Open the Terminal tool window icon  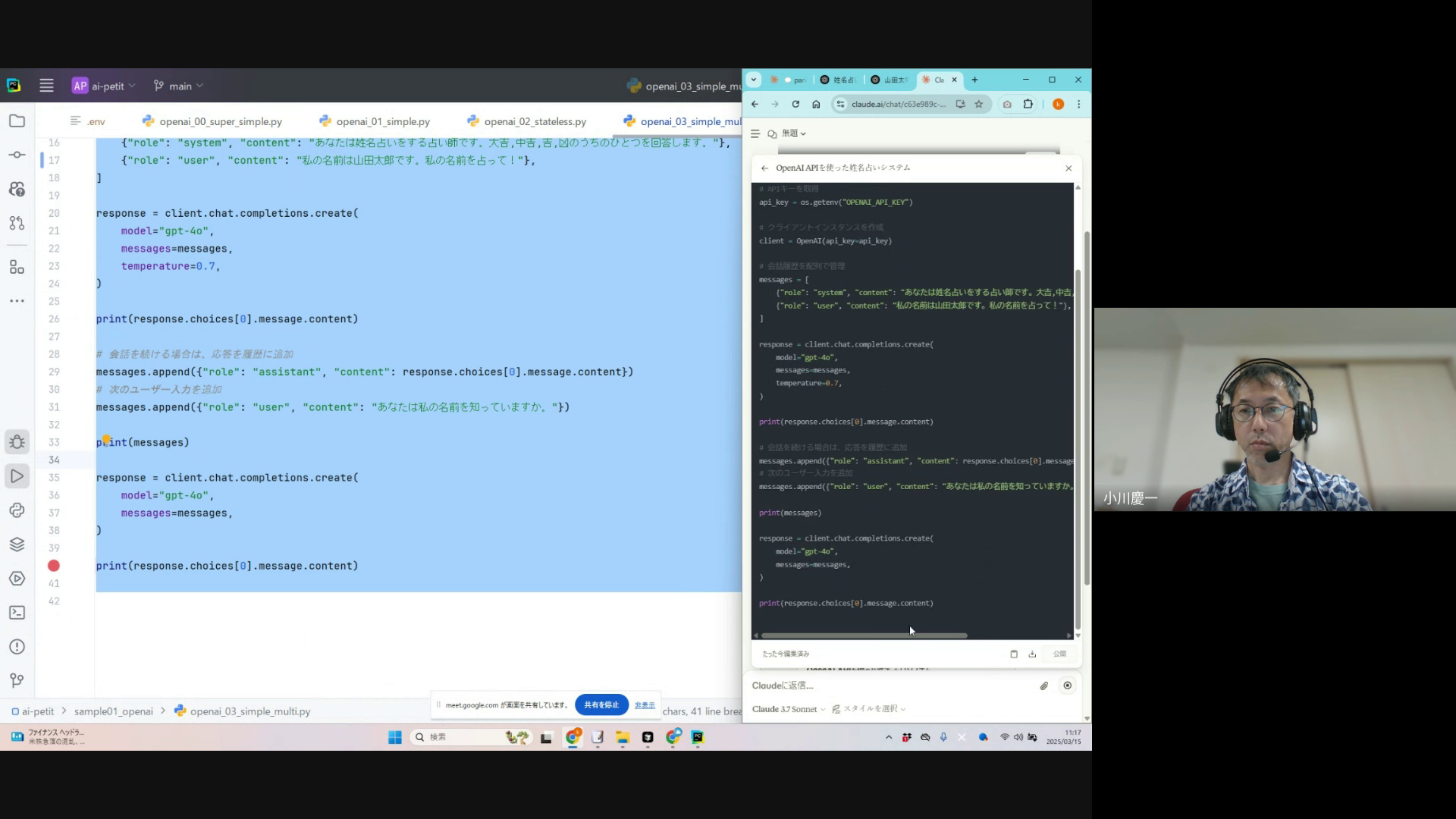(17, 613)
